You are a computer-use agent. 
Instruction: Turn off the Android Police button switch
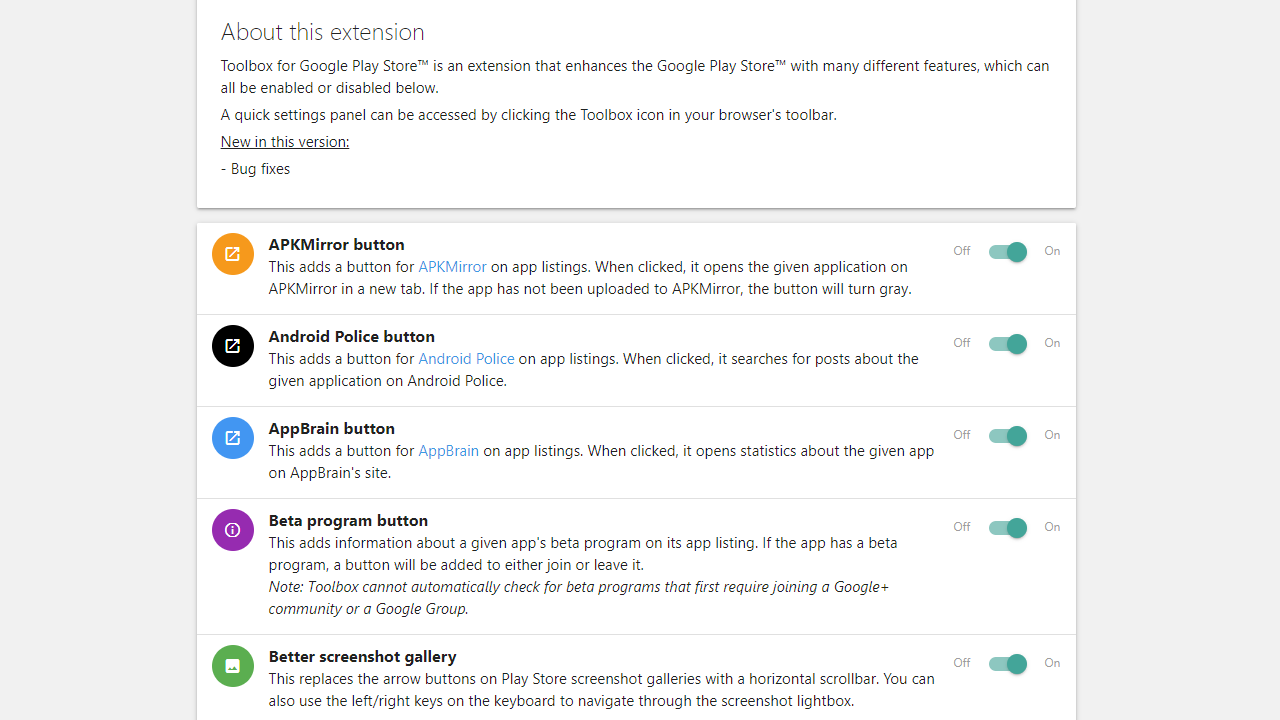tap(1007, 344)
